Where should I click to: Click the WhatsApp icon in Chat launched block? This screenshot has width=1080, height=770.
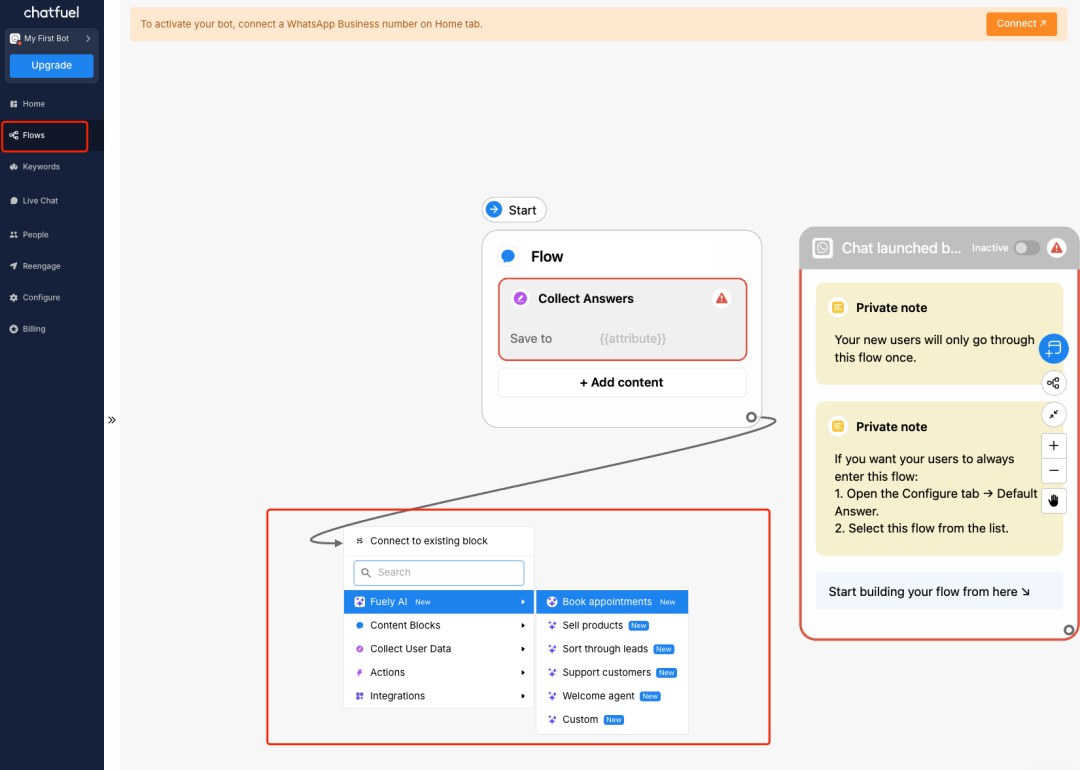tap(822, 248)
